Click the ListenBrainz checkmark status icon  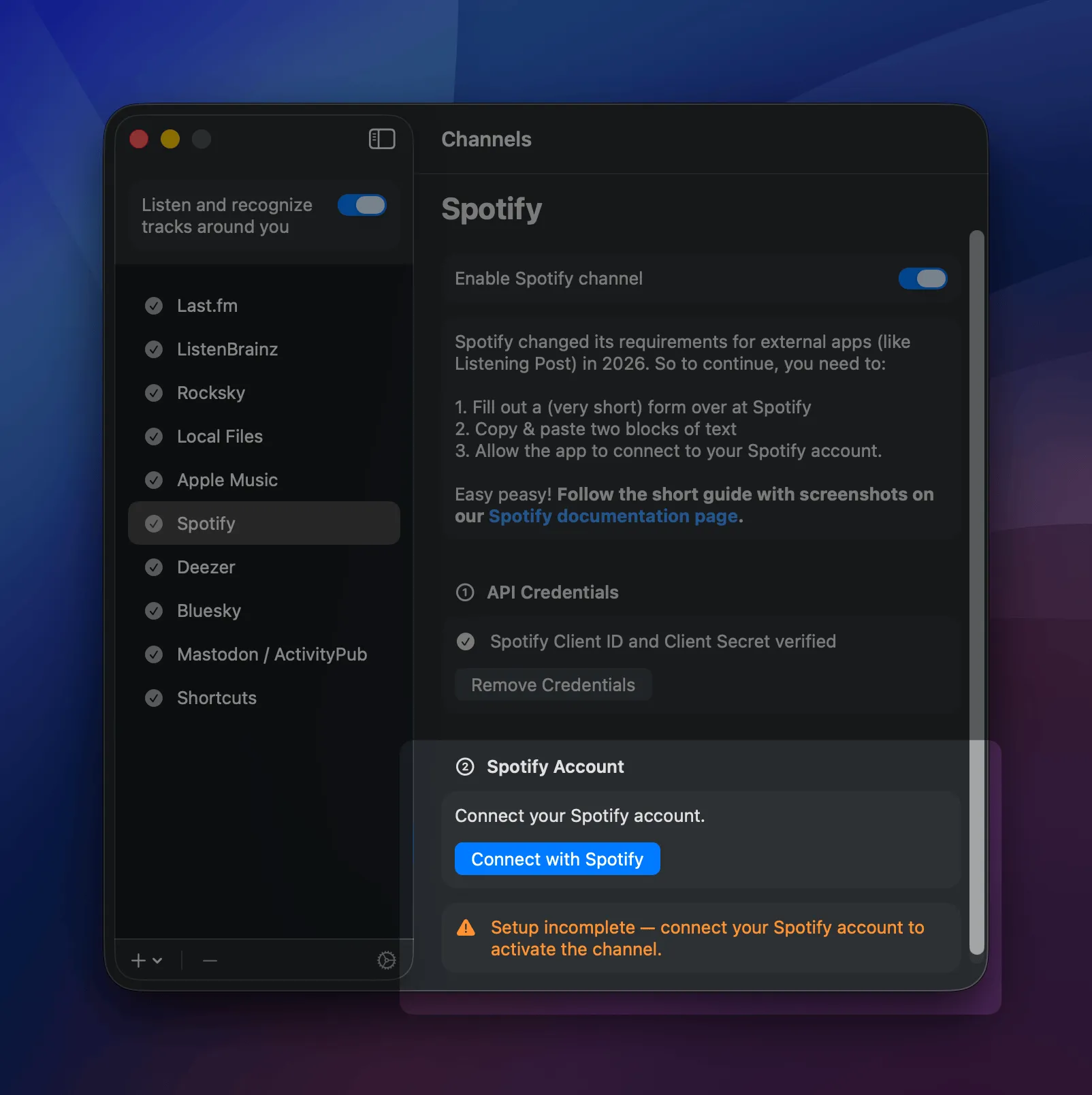pos(154,349)
